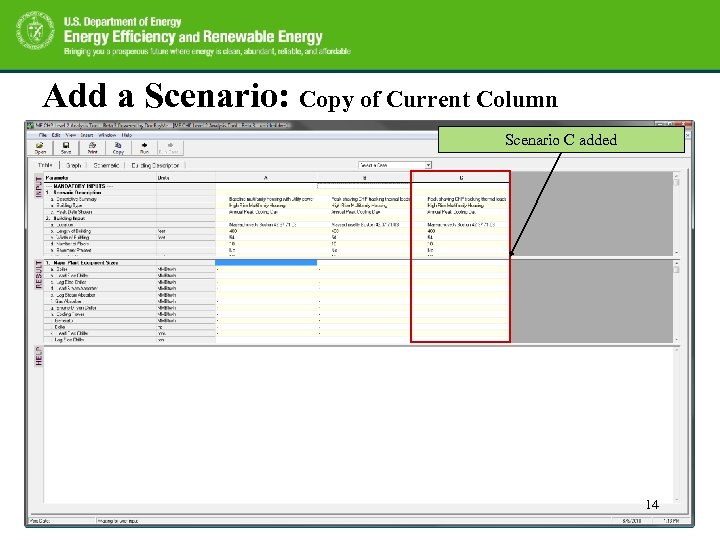
Task: Select the scenario A column header
Action: coord(266,178)
